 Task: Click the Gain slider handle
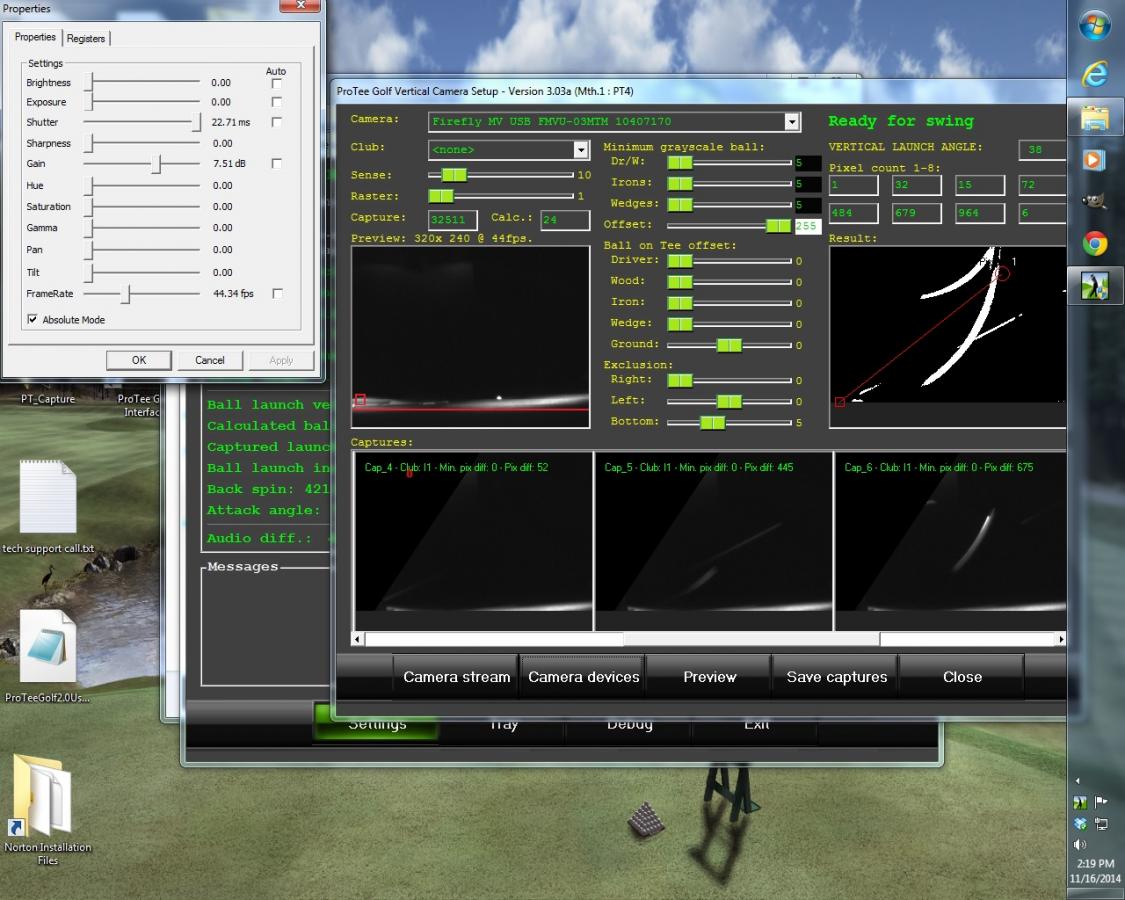(x=156, y=164)
